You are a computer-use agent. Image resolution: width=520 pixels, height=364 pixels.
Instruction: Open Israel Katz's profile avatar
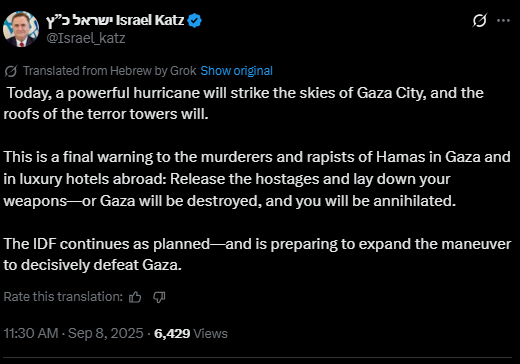click(x=21, y=29)
